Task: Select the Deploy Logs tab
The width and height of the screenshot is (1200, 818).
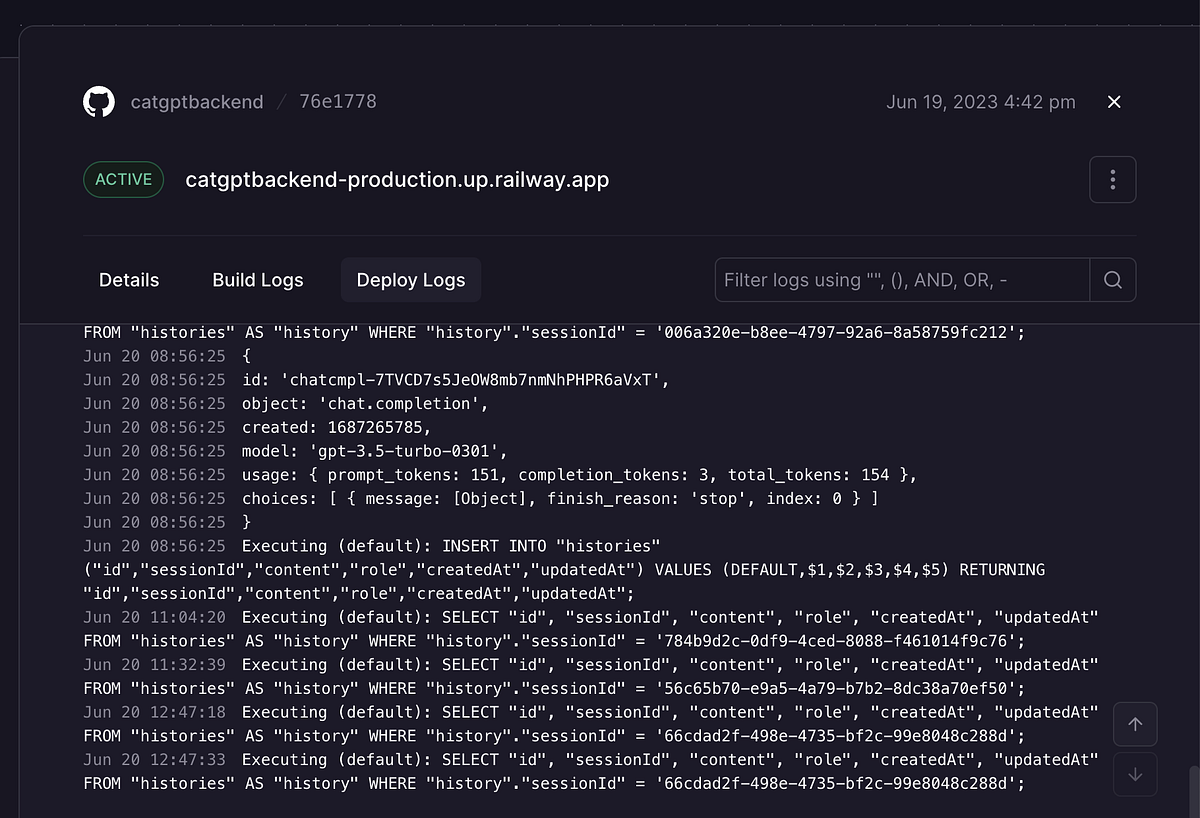Action: pyautogui.click(x=410, y=280)
